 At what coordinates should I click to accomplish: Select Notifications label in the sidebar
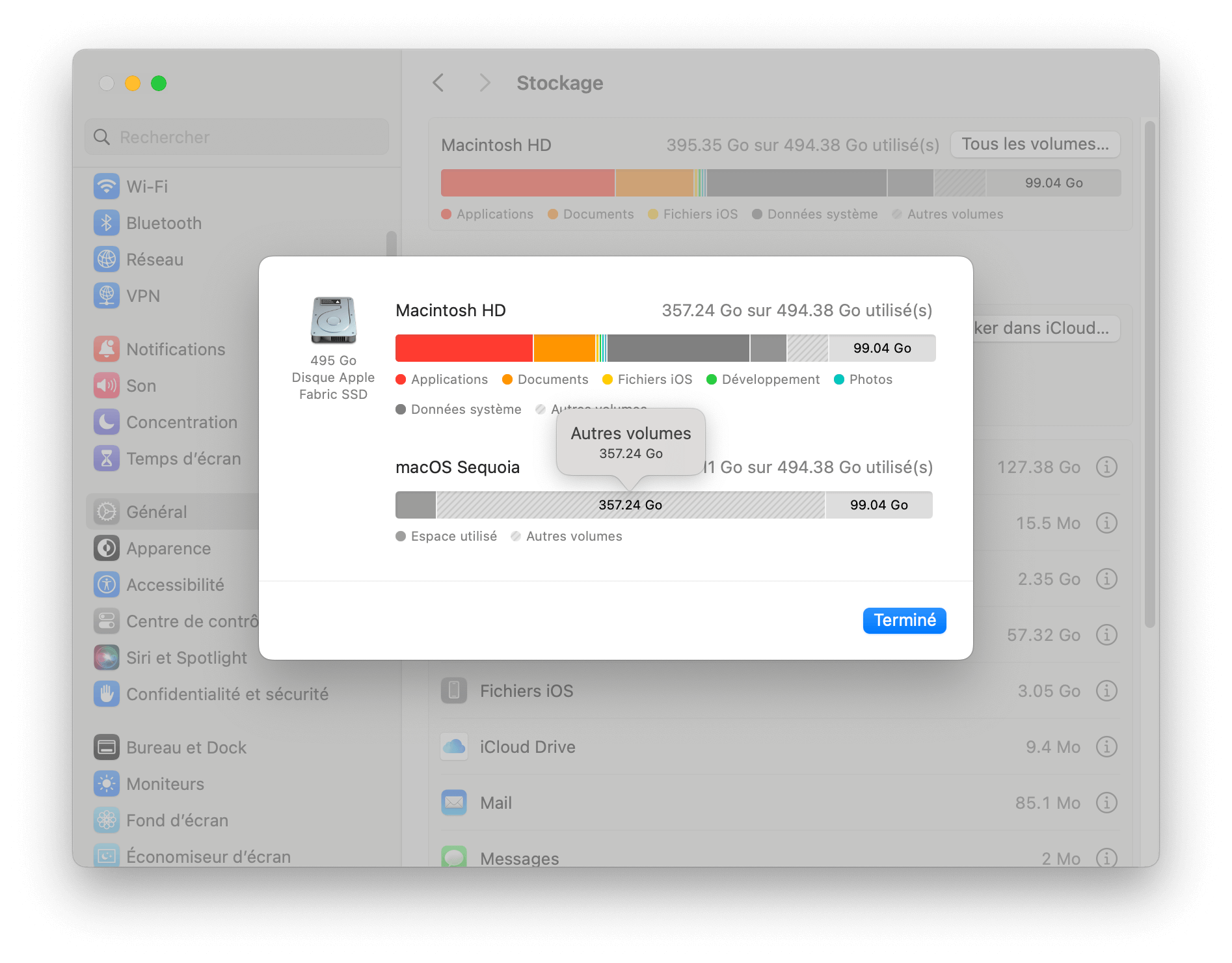(x=176, y=349)
